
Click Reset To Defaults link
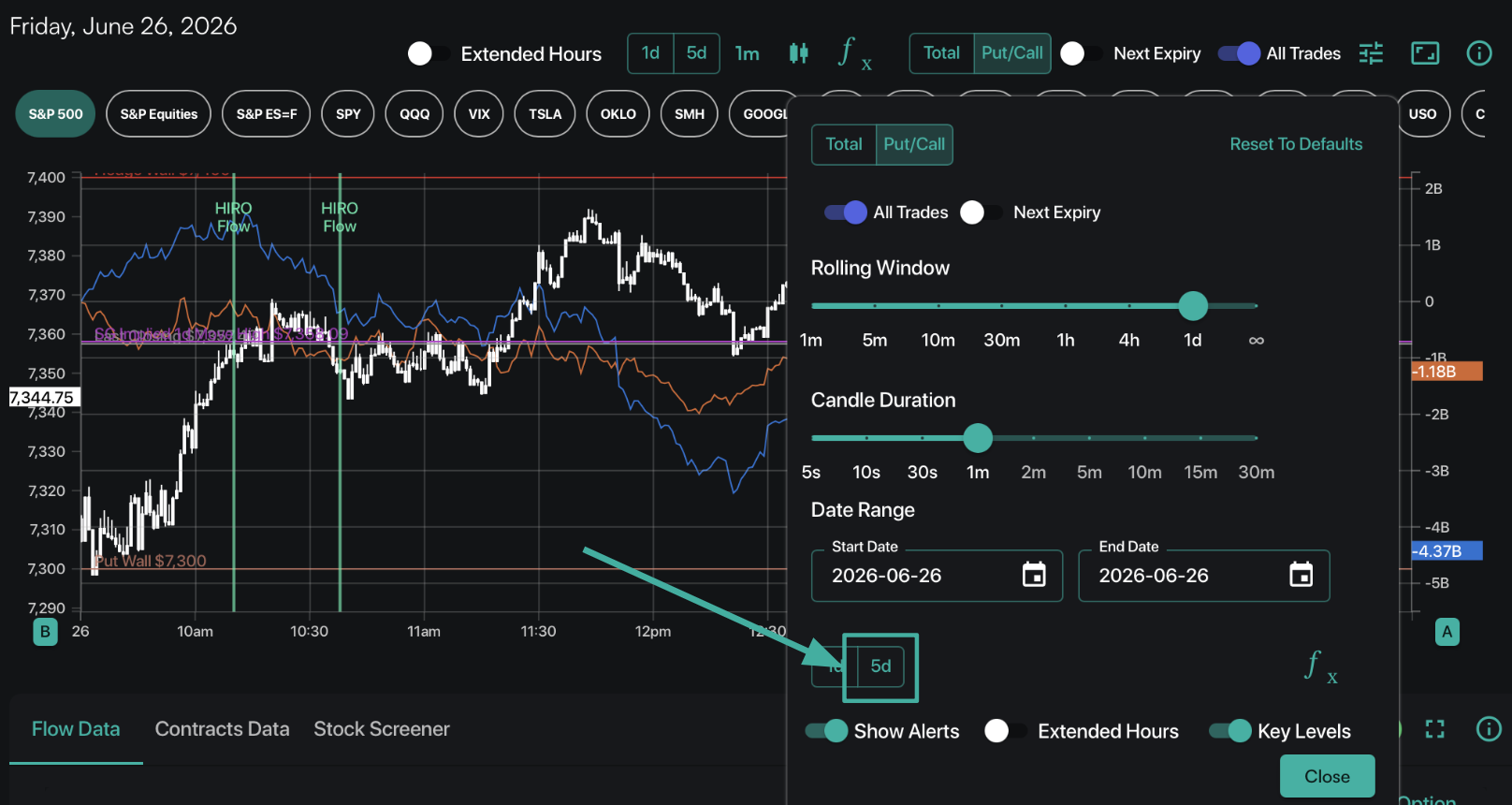pos(1296,144)
